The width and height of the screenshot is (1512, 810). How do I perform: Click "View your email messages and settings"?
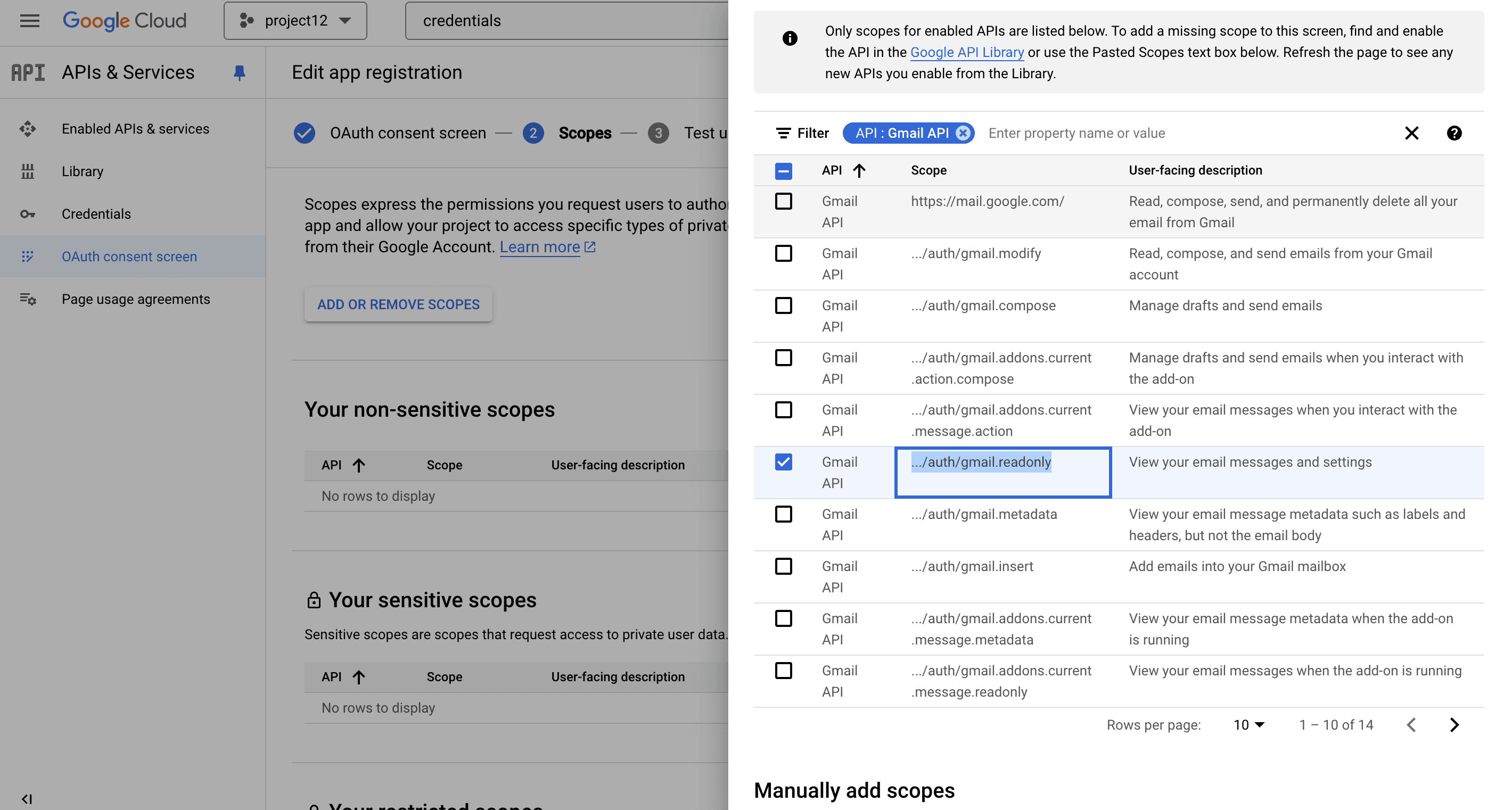[1250, 462]
